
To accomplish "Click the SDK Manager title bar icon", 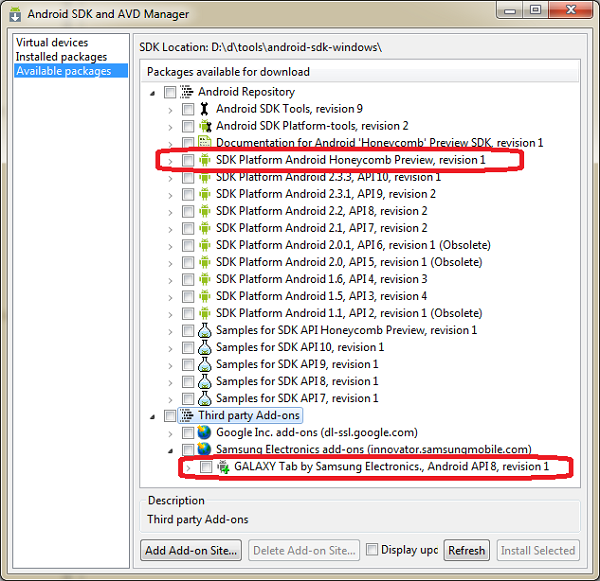I will click(15, 14).
